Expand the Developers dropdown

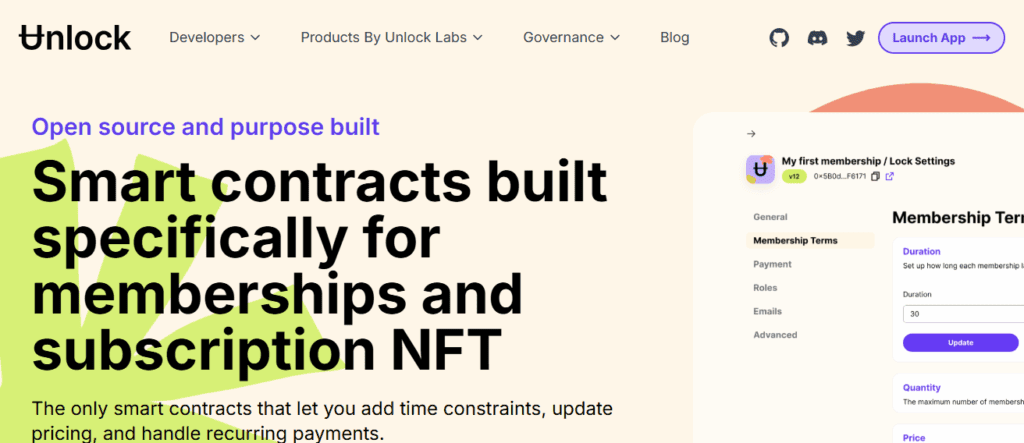point(214,38)
